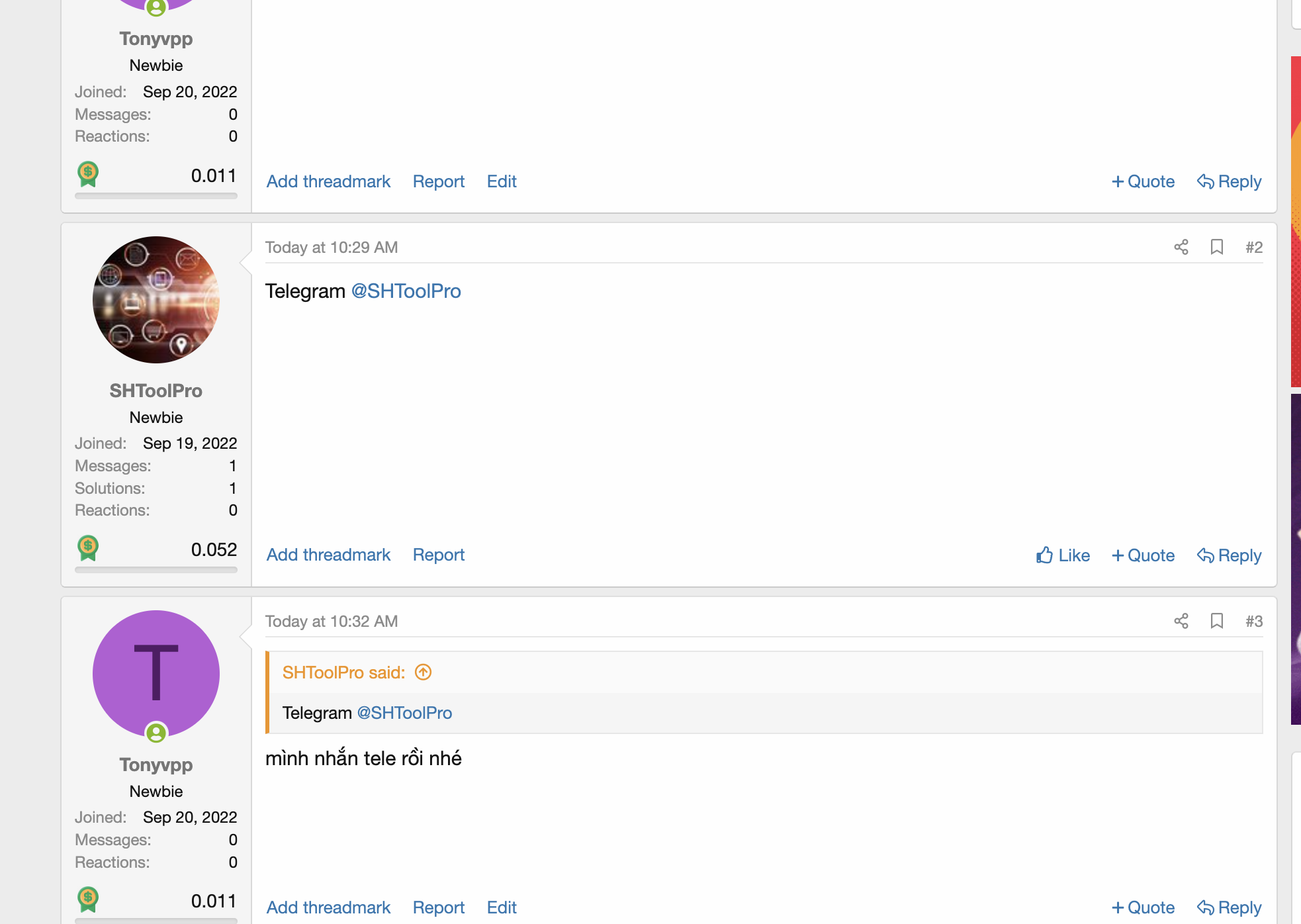Open SHToolPro's avatar image
1301x924 pixels.
pos(156,300)
